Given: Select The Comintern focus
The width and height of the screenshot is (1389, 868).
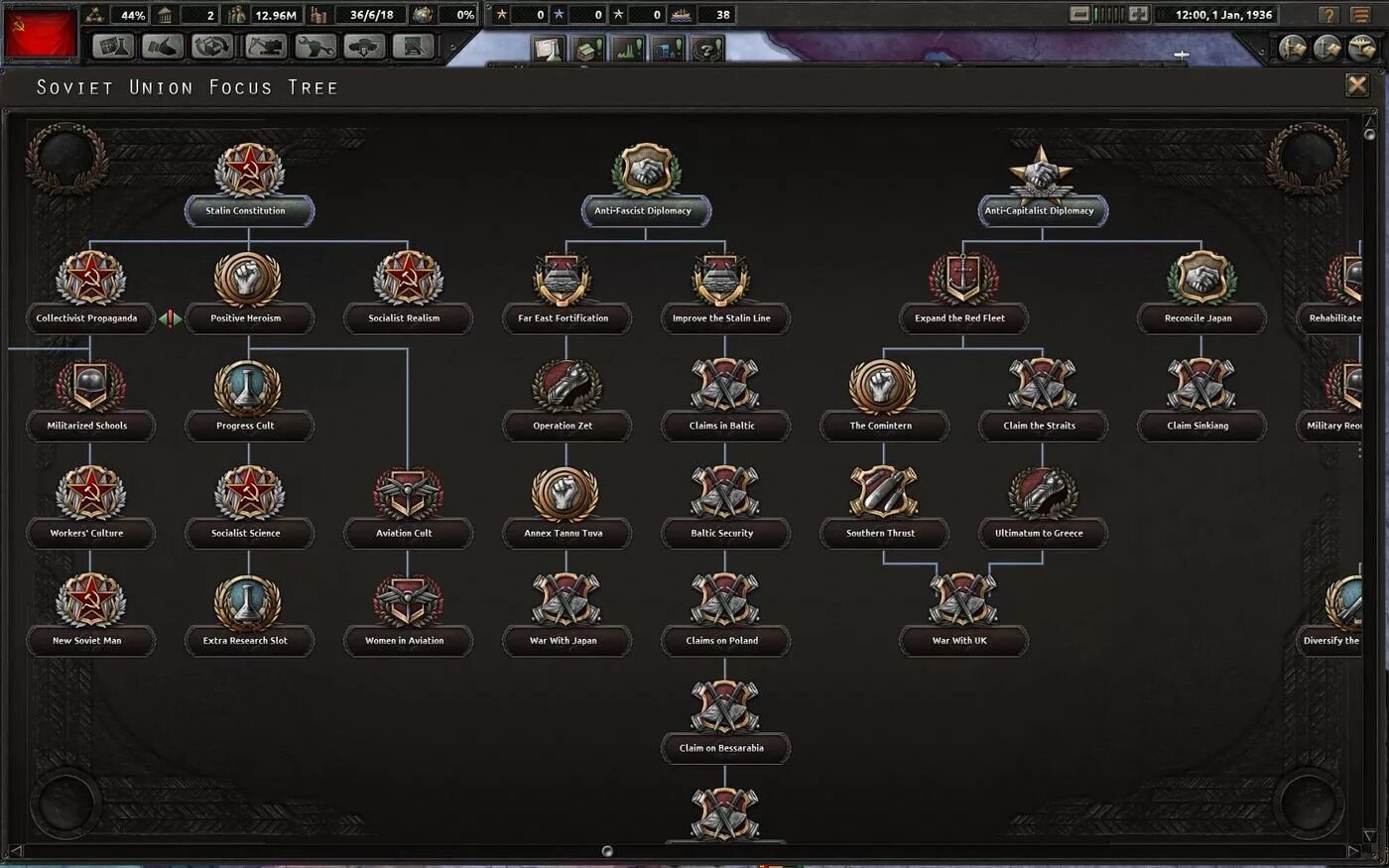Looking at the screenshot, I should [x=883, y=400].
